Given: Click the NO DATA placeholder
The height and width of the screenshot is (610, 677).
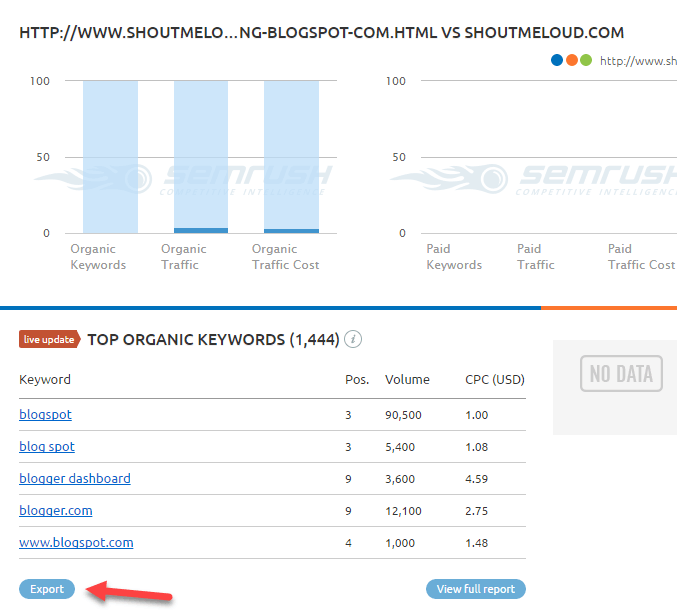Looking at the screenshot, I should pos(621,373).
